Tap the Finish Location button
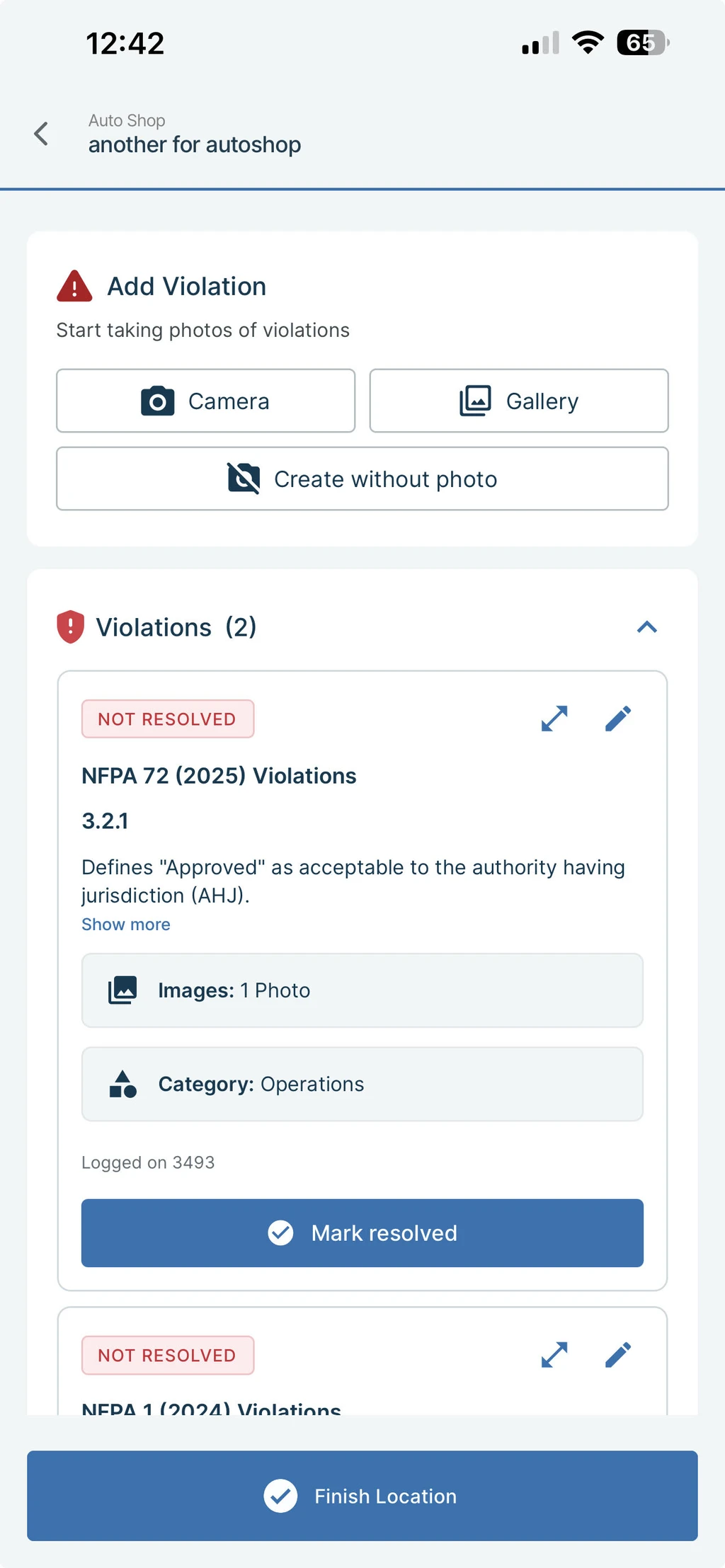Viewport: 725px width, 1568px height. [x=362, y=1496]
